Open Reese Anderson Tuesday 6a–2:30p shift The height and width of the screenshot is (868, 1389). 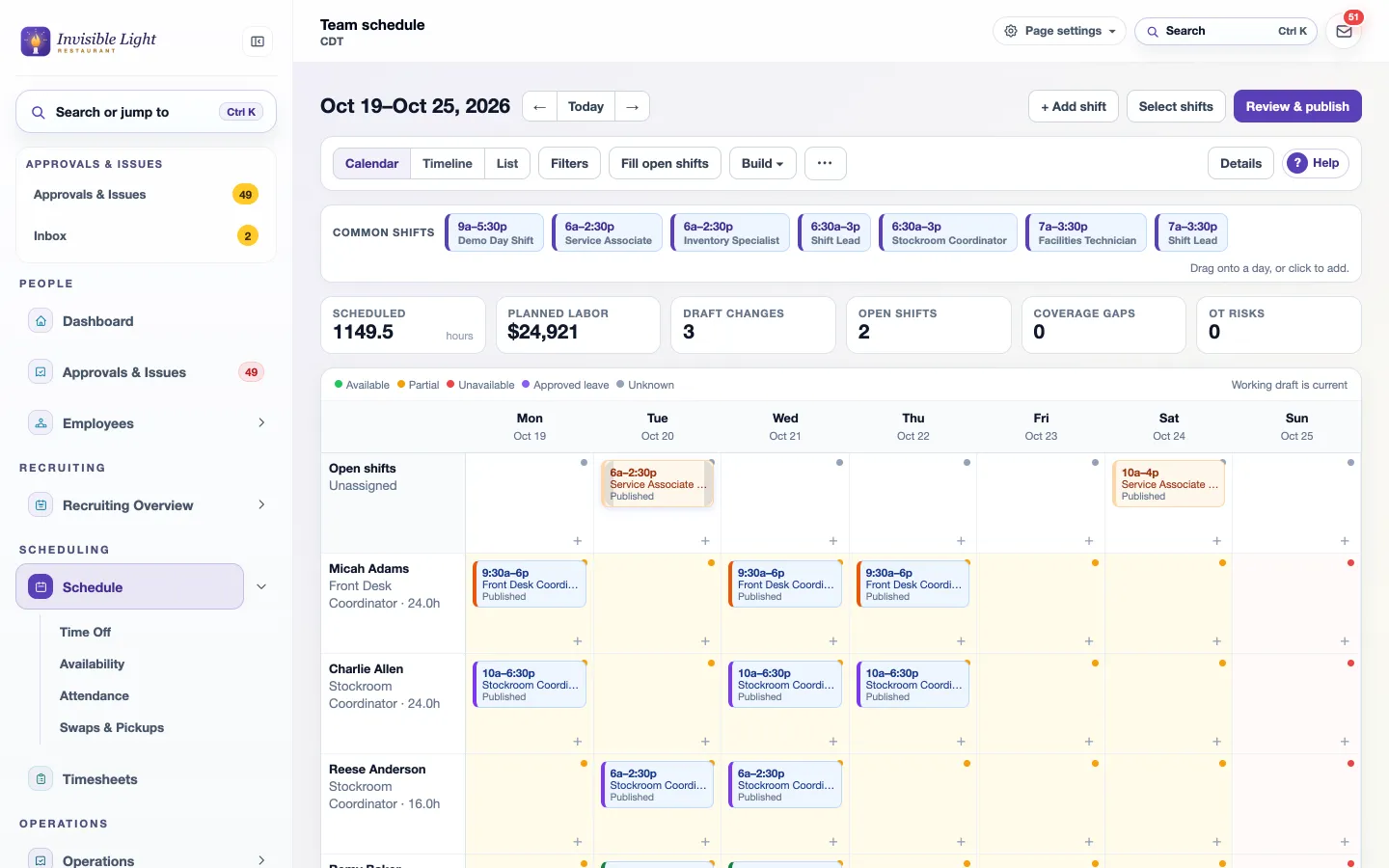point(657,784)
